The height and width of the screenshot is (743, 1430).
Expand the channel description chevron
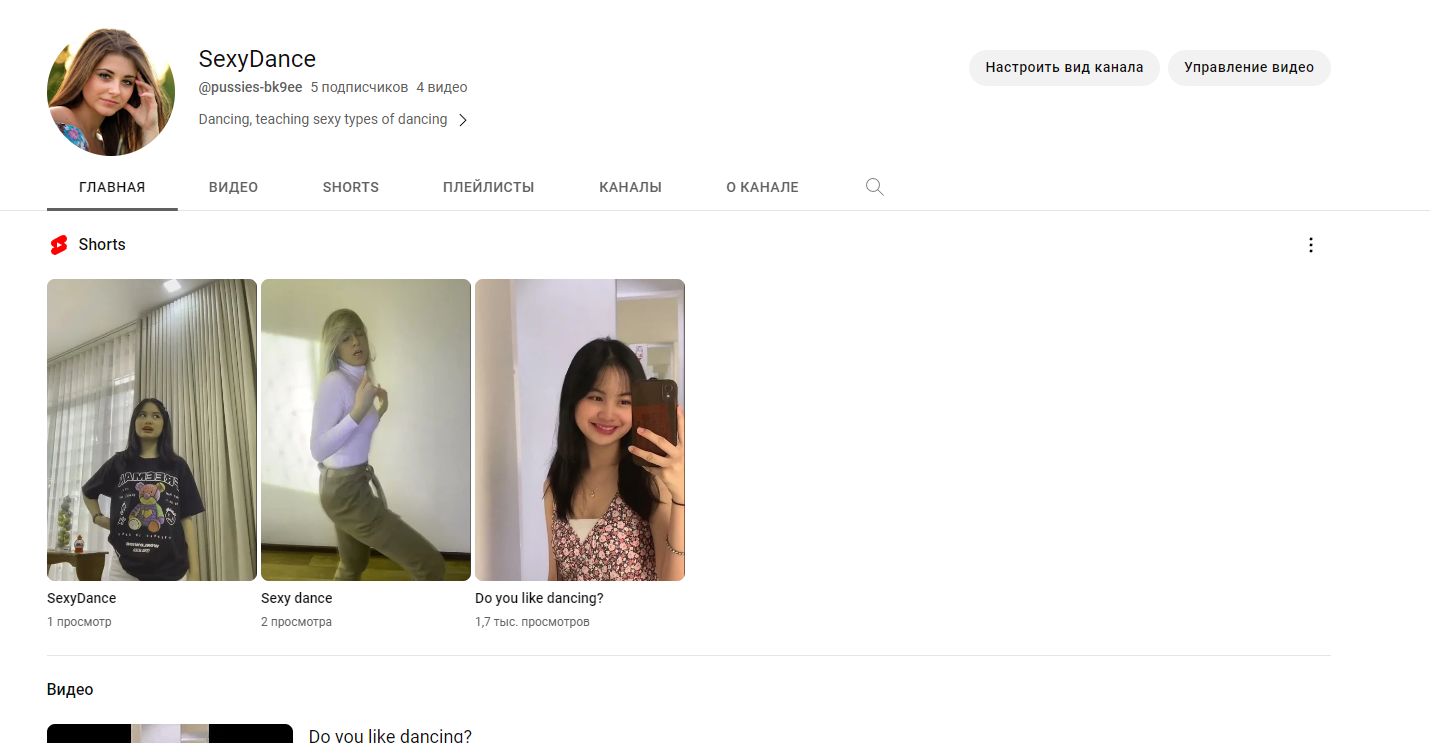(463, 120)
